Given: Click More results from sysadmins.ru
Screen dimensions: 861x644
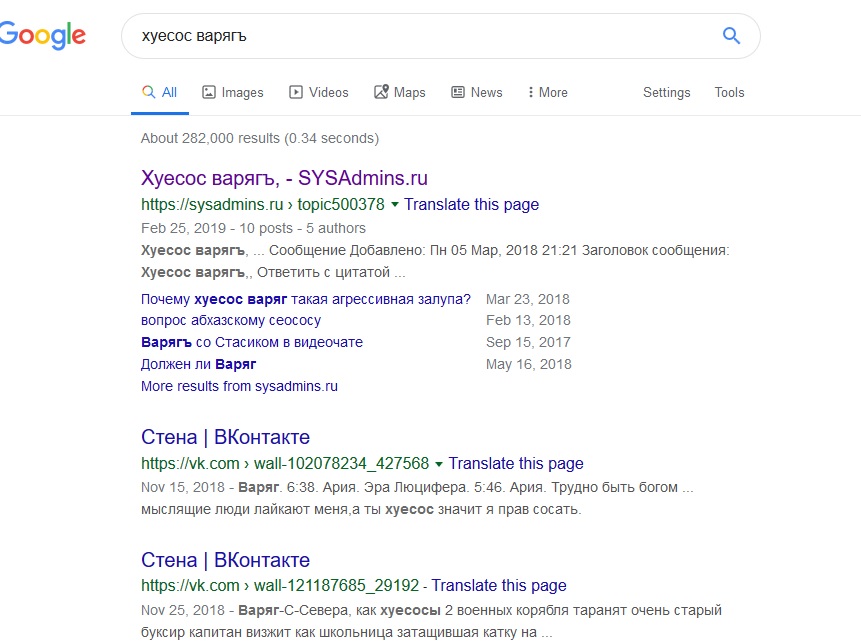Looking at the screenshot, I should (x=239, y=386).
